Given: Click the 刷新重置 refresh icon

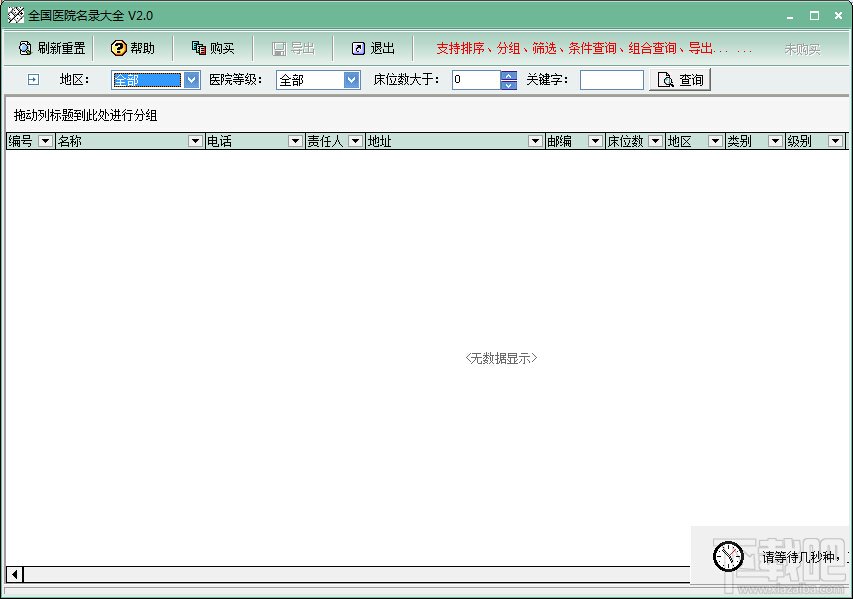Looking at the screenshot, I should click(25, 48).
